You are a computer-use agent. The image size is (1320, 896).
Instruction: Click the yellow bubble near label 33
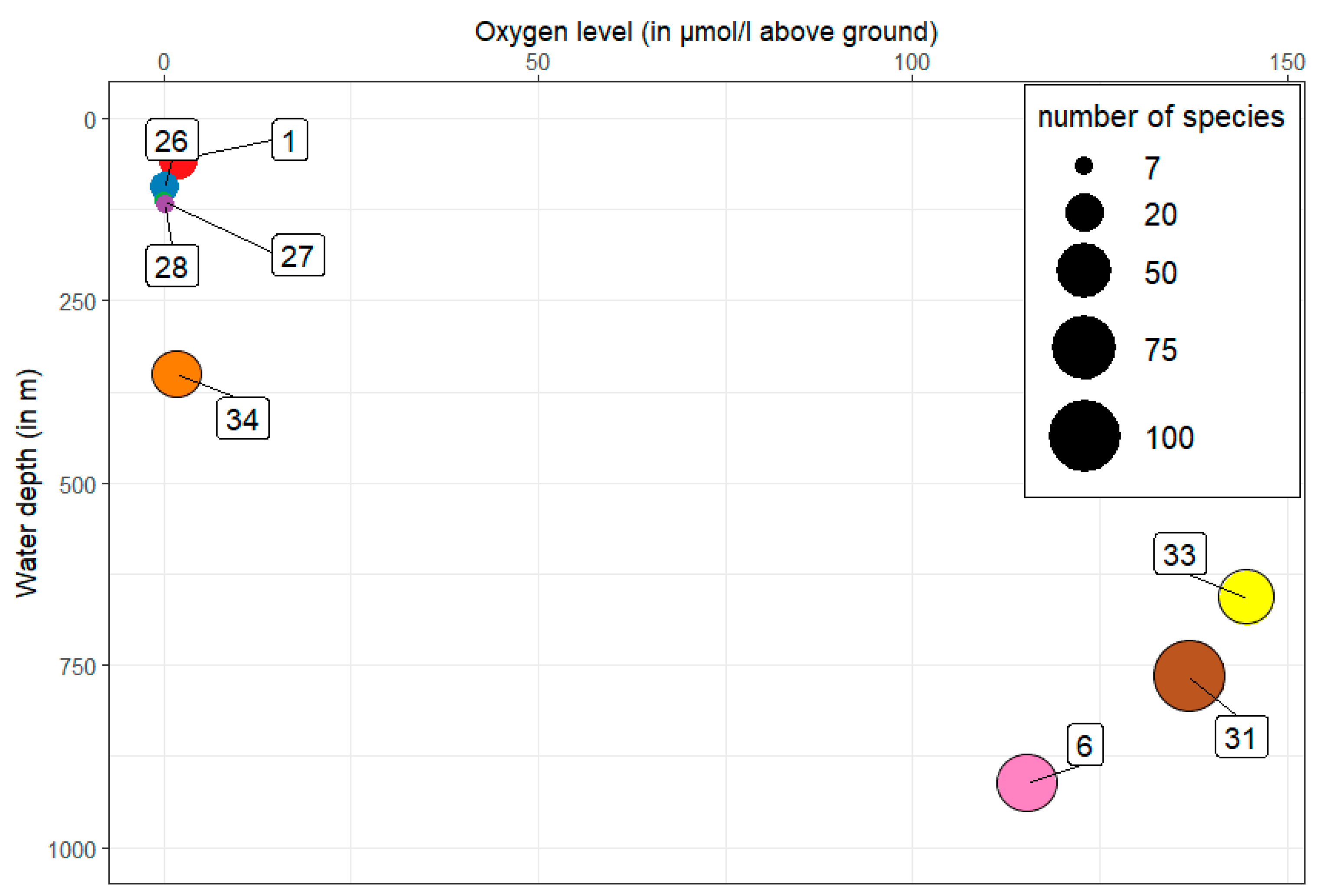(x=1245, y=597)
